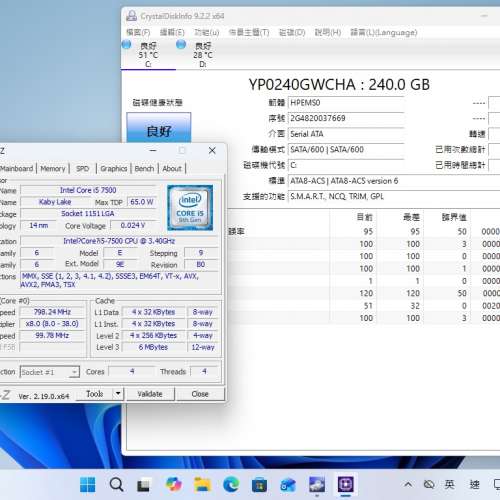The height and width of the screenshot is (500, 500).
Task: Click the taskbar icon left of CPU-Z
Action: click(x=317, y=484)
